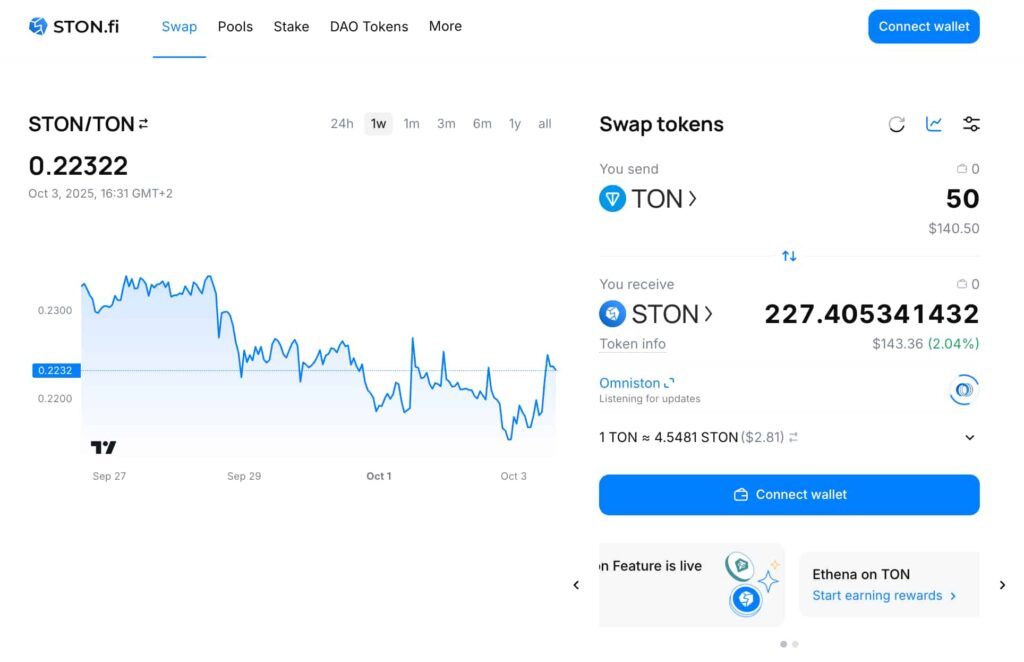Screen dimensions: 1024x662
Task: Swap send and receive tokens arrows
Action: pos(789,256)
